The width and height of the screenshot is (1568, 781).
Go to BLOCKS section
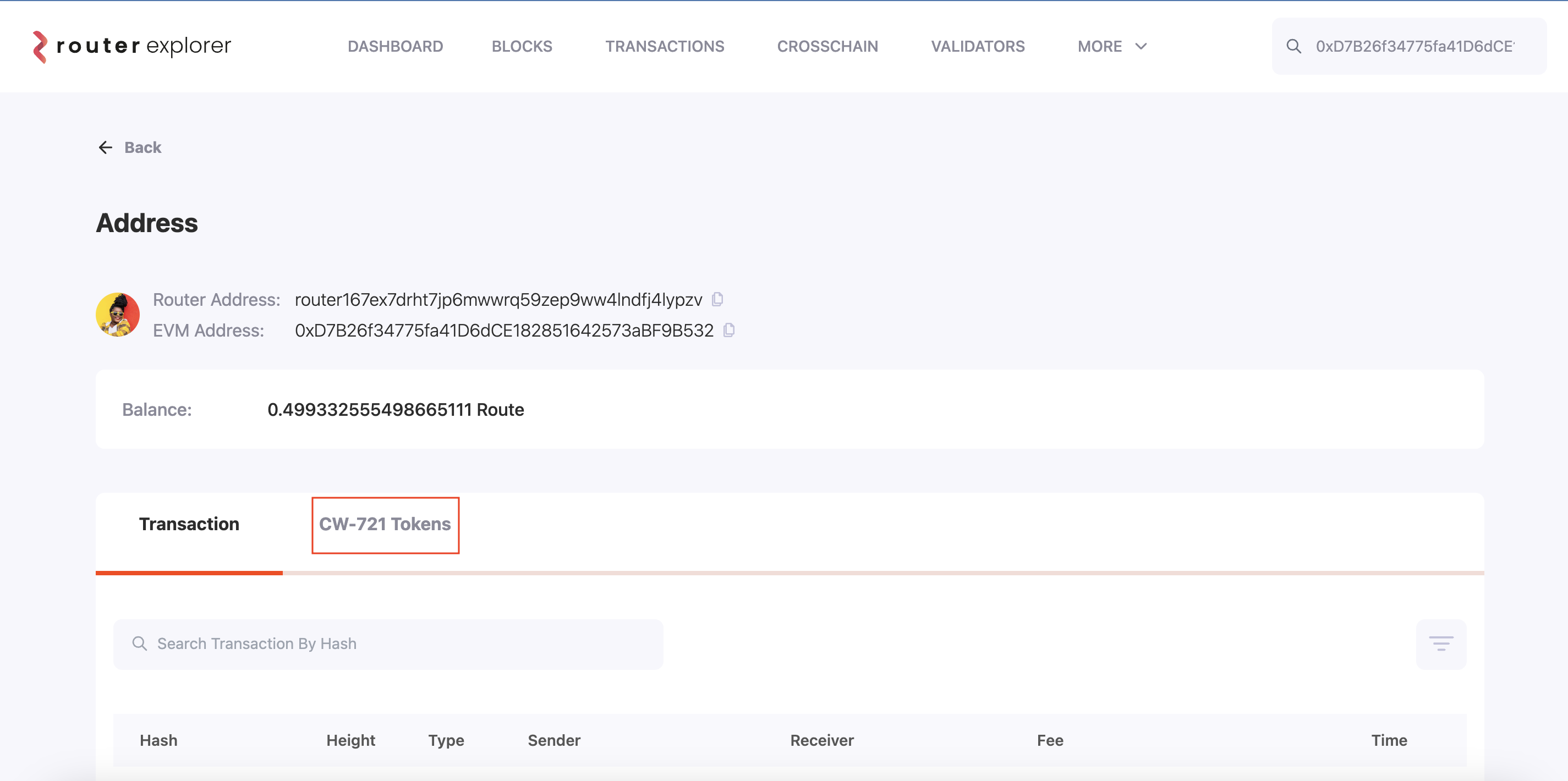[522, 46]
